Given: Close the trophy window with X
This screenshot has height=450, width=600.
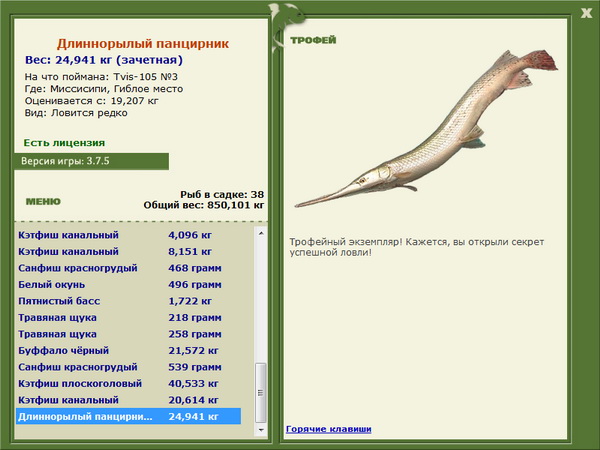Looking at the screenshot, I should tap(586, 13).
